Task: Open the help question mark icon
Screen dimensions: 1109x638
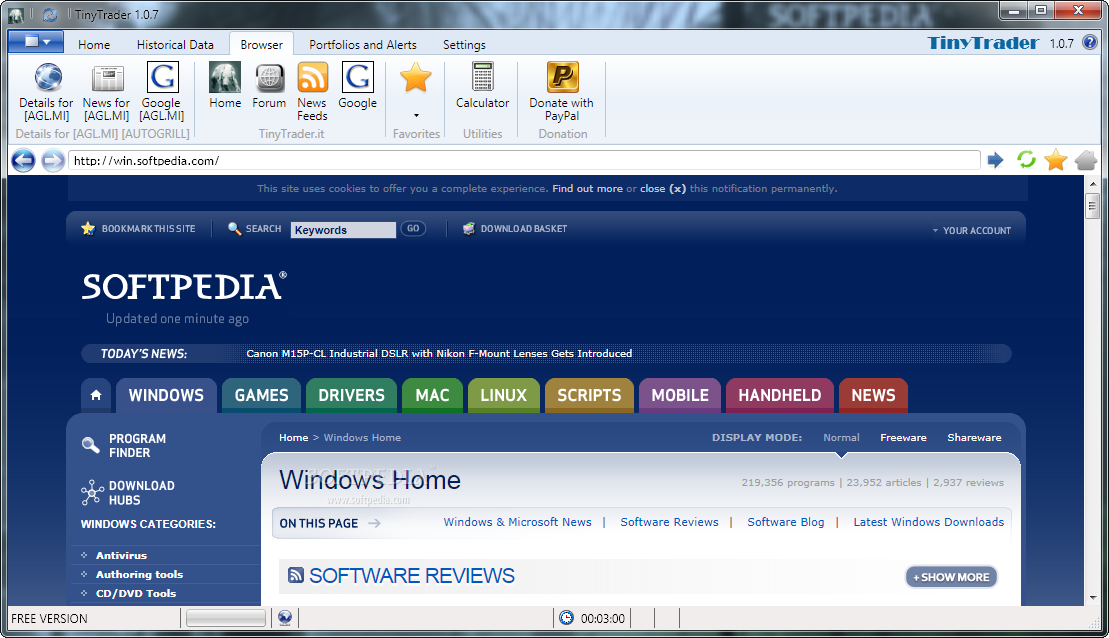Action: point(1091,42)
